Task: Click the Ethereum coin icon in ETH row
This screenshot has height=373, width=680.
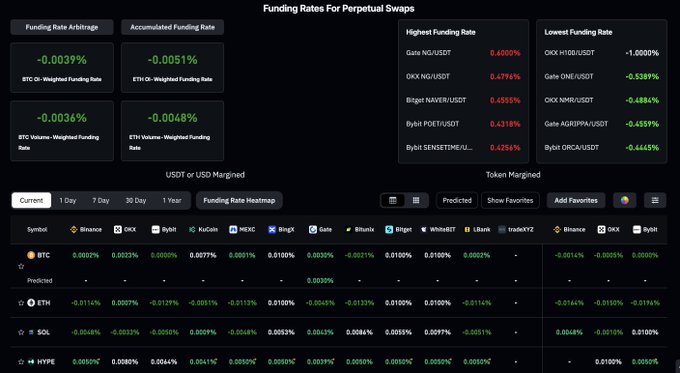Action: (31, 303)
